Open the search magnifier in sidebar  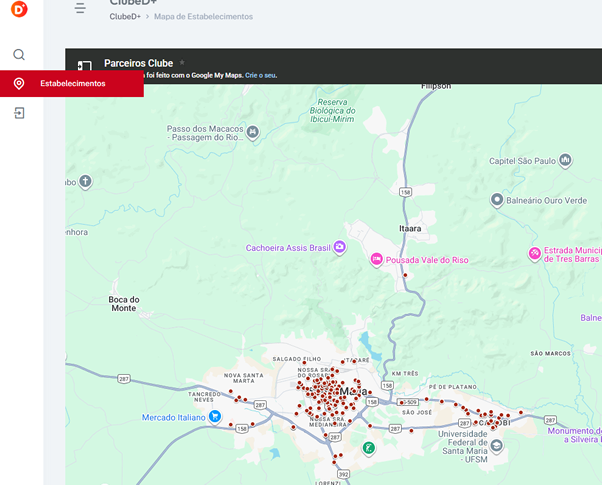(19, 55)
